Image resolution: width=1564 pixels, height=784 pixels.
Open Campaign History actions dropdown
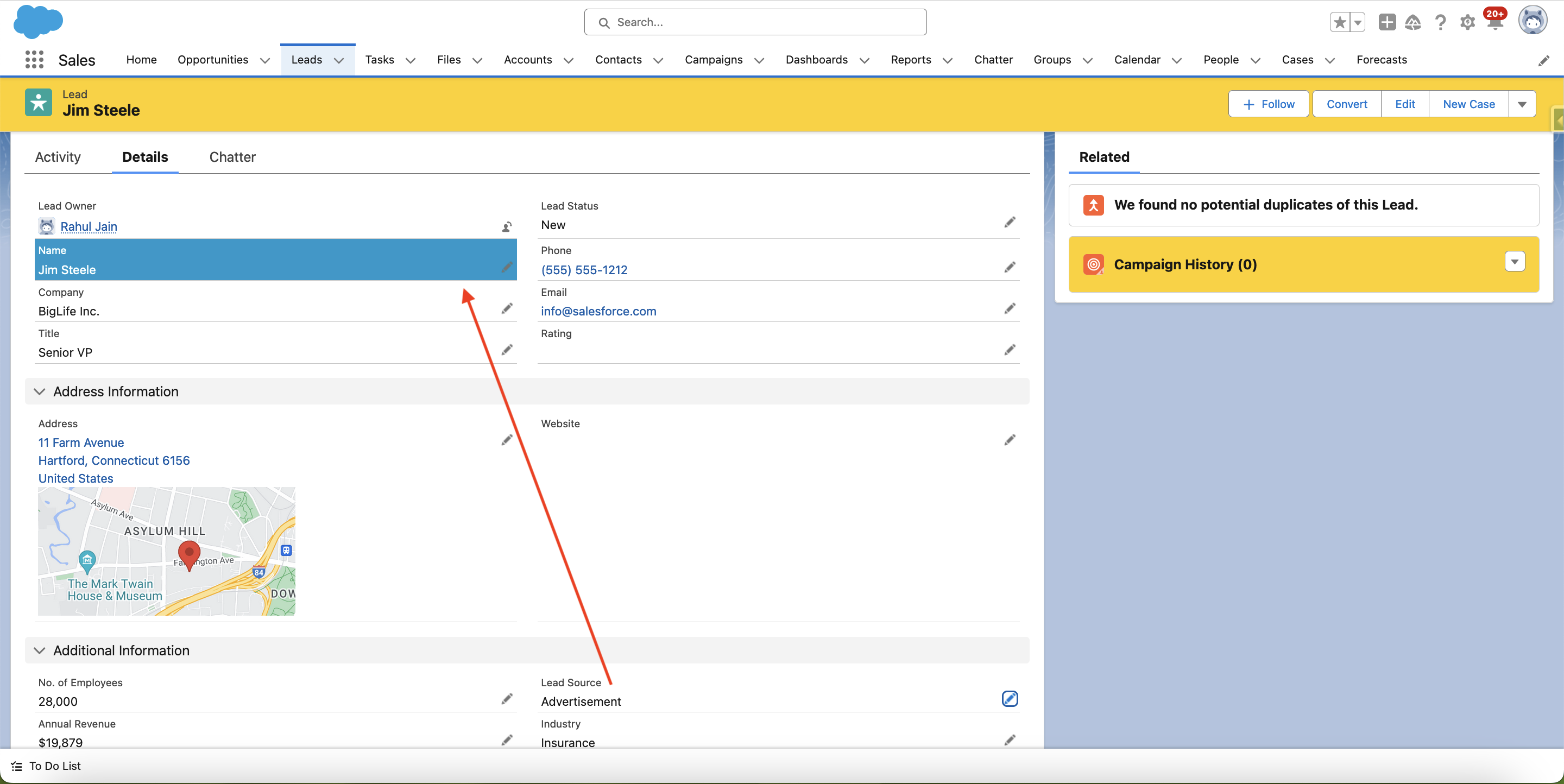(1515, 262)
